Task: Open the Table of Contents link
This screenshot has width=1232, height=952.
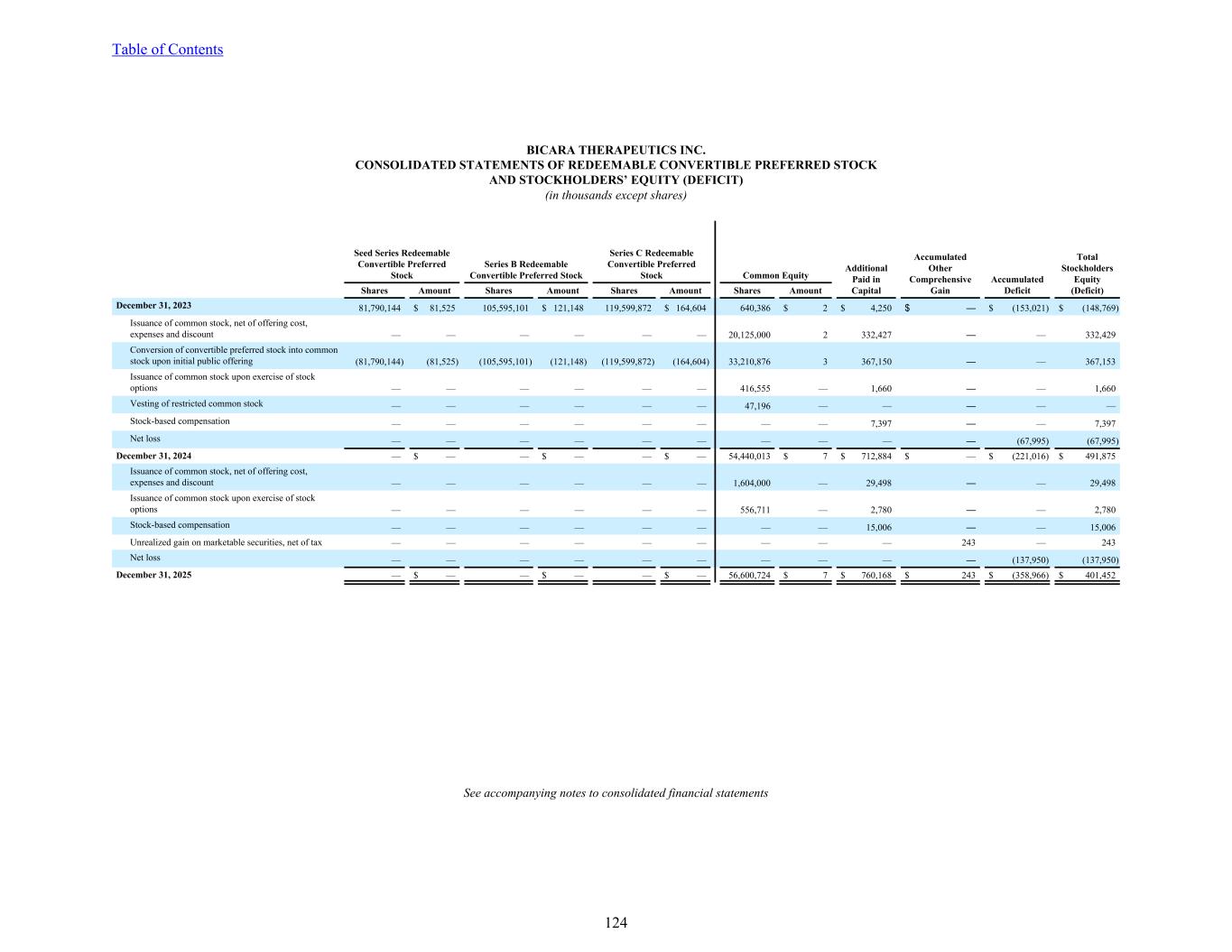Action: pos(167,50)
